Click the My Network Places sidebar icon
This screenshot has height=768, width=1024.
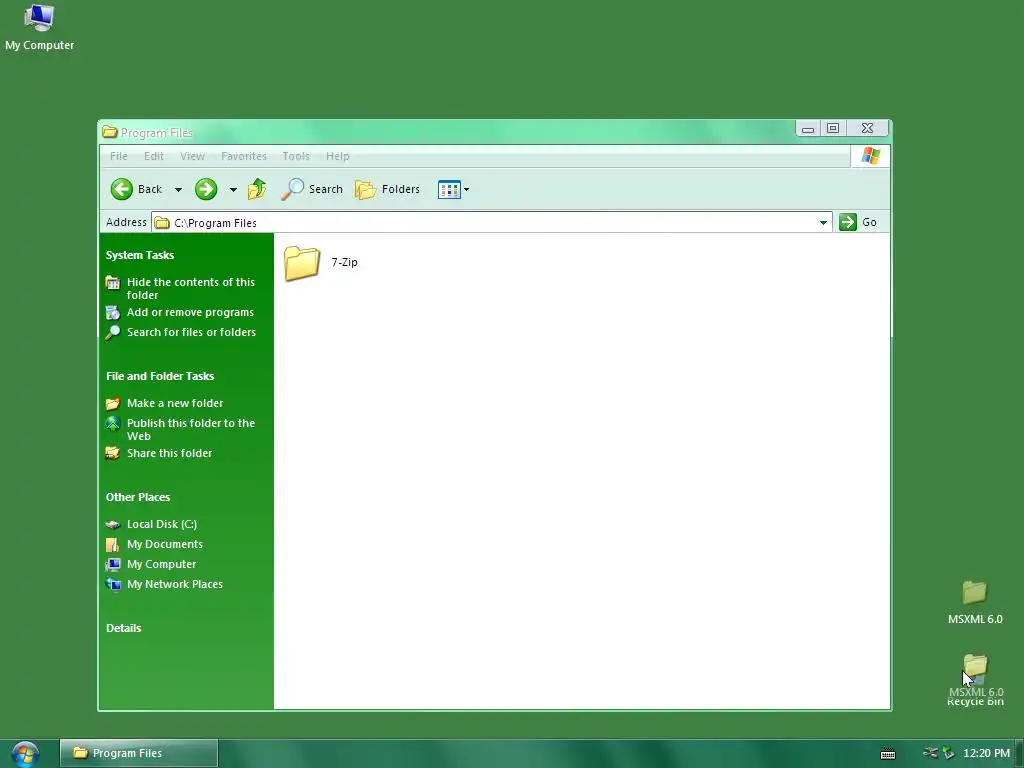point(113,584)
